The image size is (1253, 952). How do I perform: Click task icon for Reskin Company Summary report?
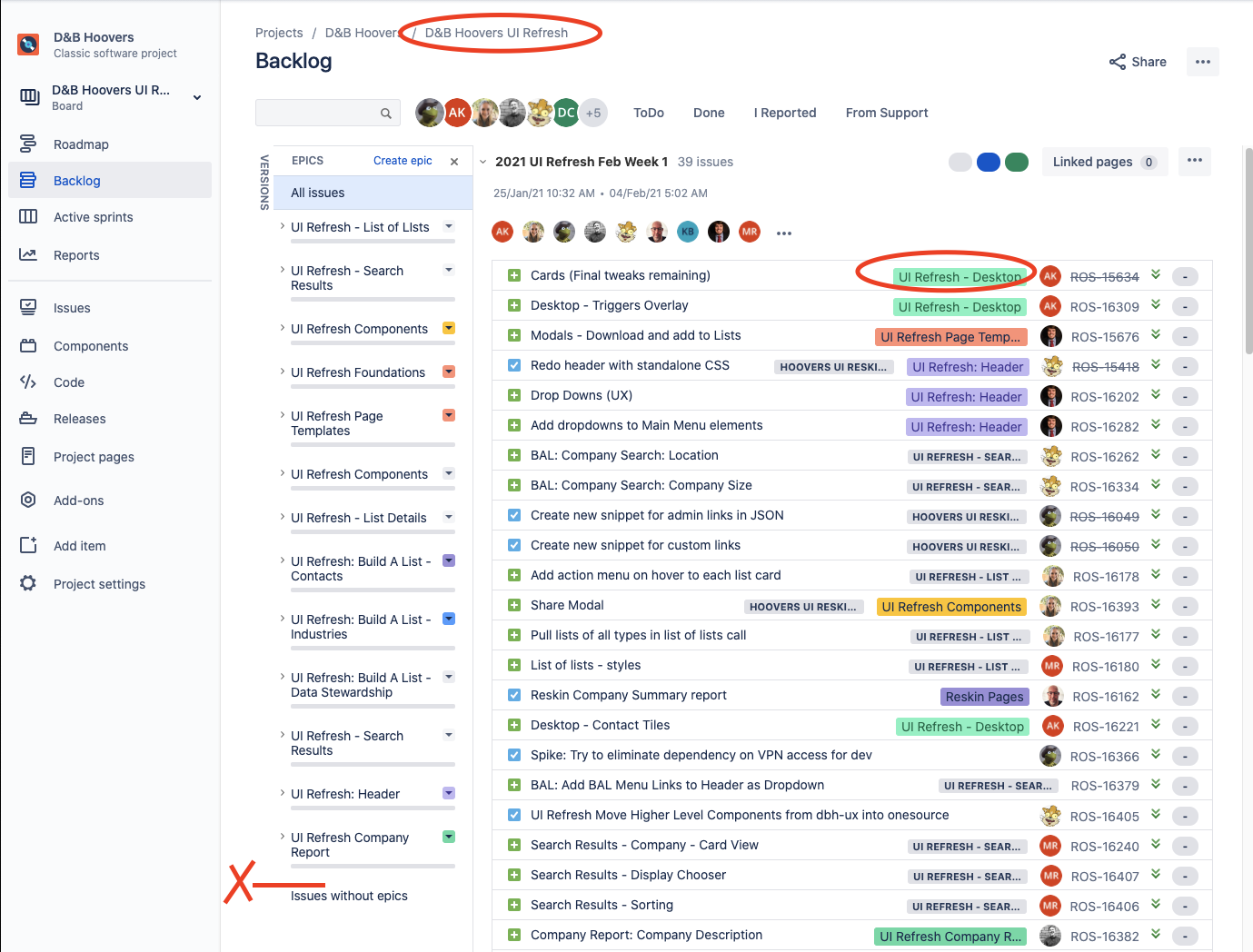tap(514, 695)
